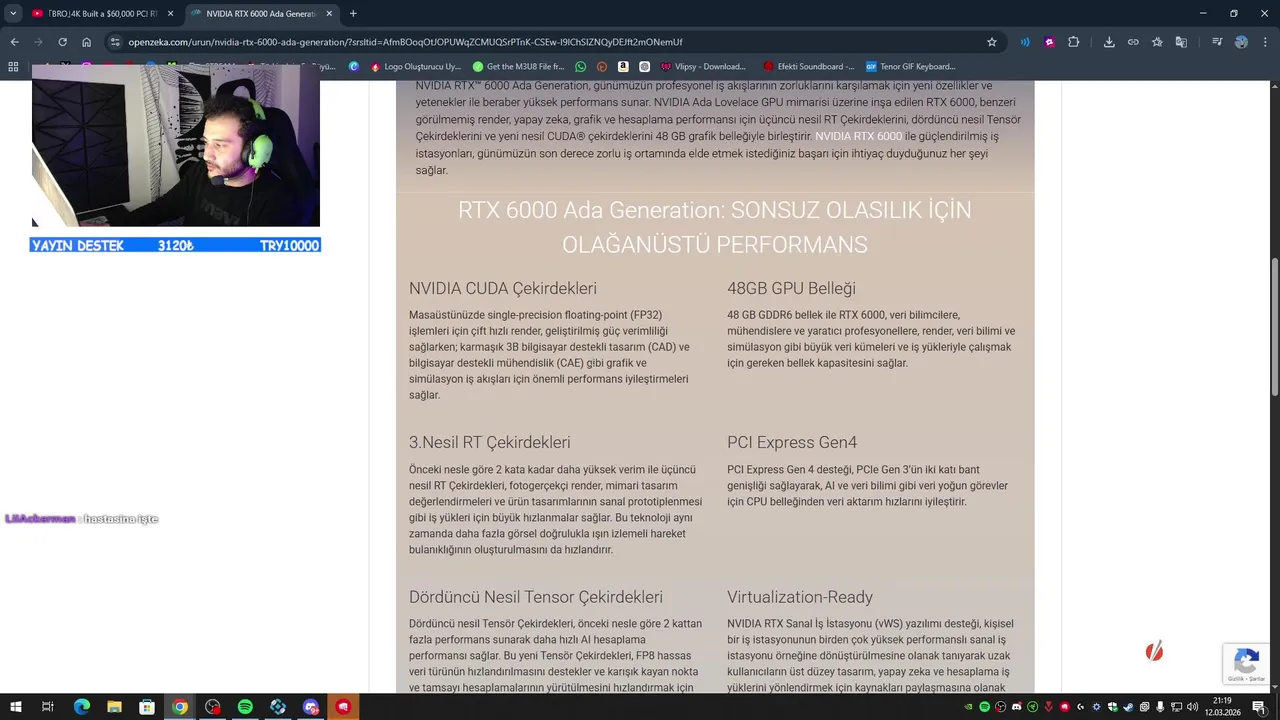Open Discord from the taskbar
The width and height of the screenshot is (1280, 720).
(310, 707)
